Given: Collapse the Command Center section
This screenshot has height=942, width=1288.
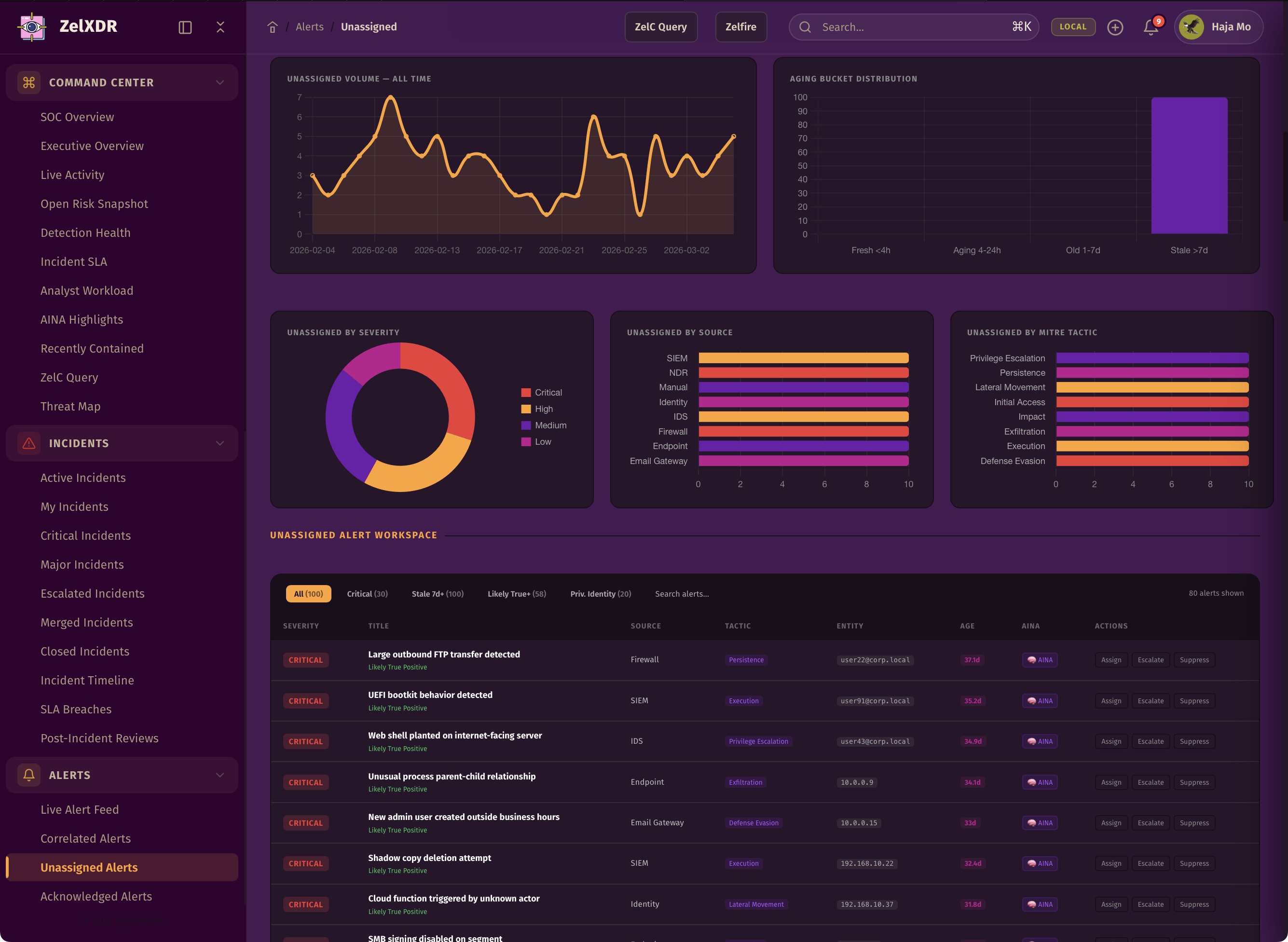Looking at the screenshot, I should pyautogui.click(x=219, y=82).
